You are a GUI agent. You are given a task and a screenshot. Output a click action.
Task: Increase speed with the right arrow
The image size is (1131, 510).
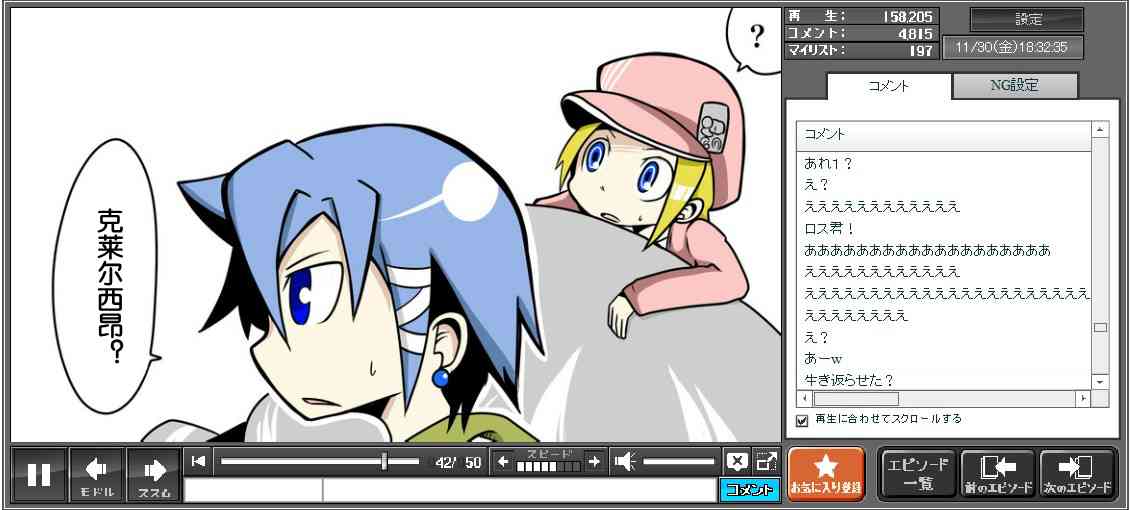(594, 461)
